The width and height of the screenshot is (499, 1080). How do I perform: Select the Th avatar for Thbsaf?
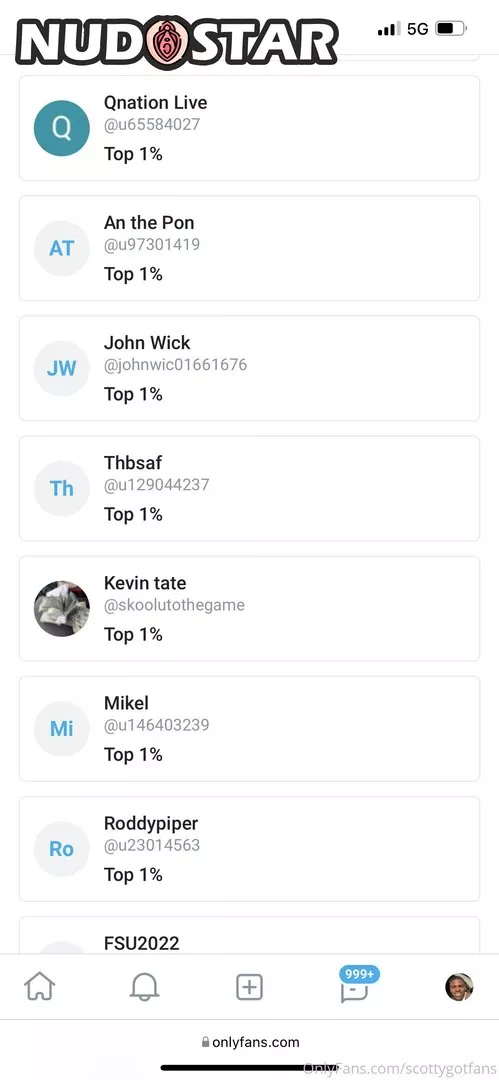click(61, 489)
